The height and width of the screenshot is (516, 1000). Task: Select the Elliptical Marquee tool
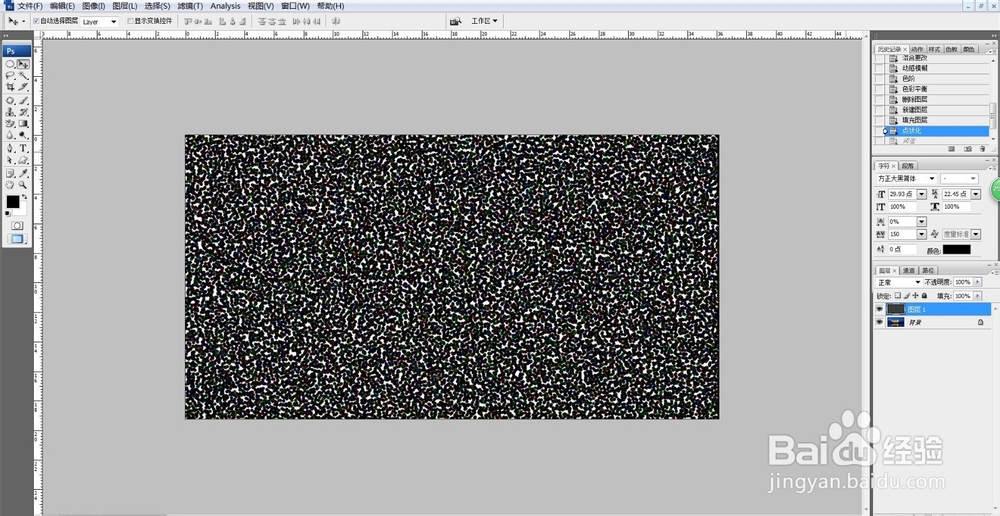point(10,64)
